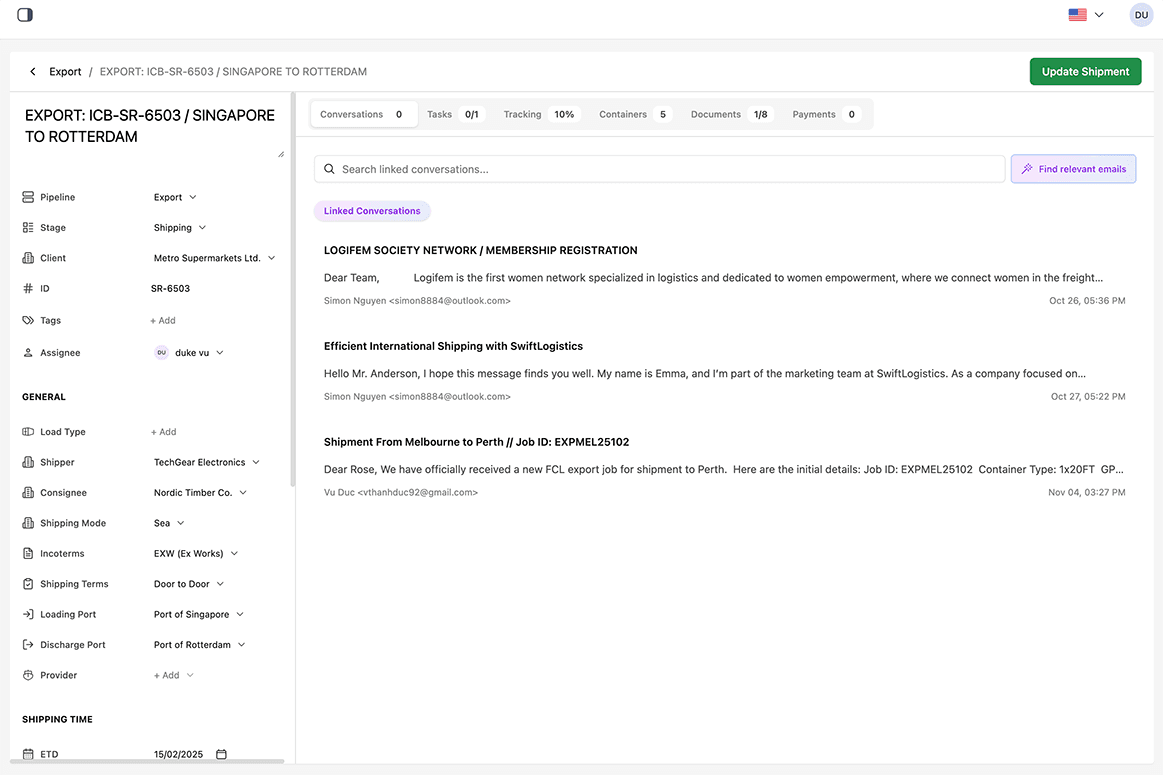Switch to the Tracking tab
The height and width of the screenshot is (775, 1163).
point(541,114)
